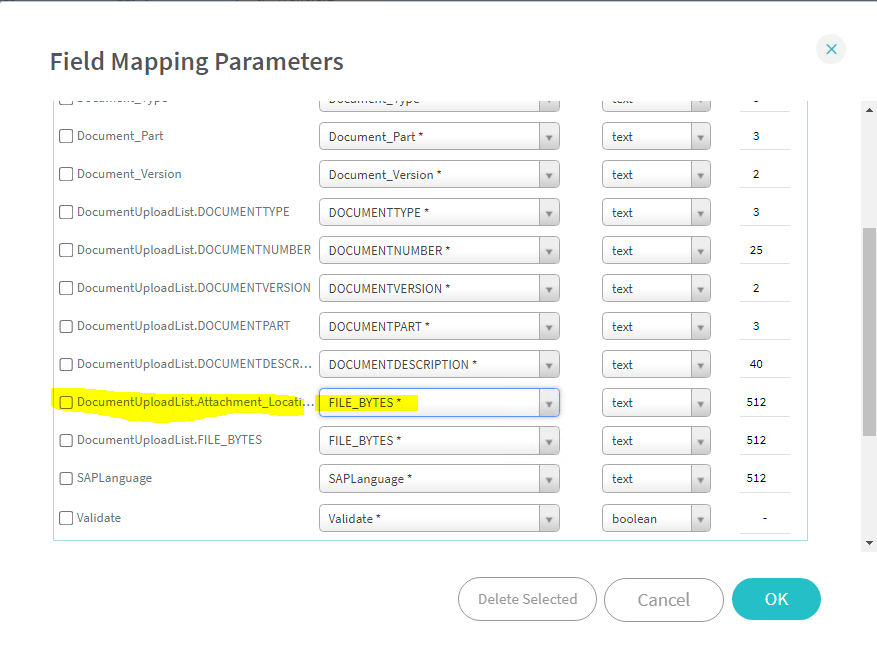Check the Document_Part checkbox
877x656 pixels.
pyautogui.click(x=66, y=136)
